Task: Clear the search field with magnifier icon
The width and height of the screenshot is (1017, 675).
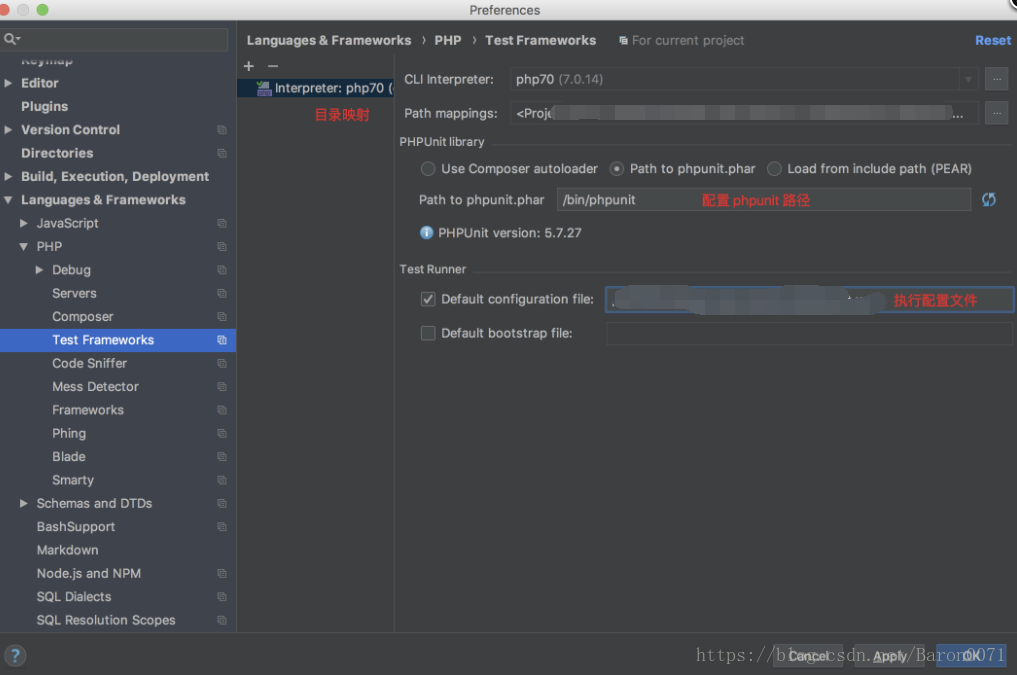Action: [x=9, y=39]
